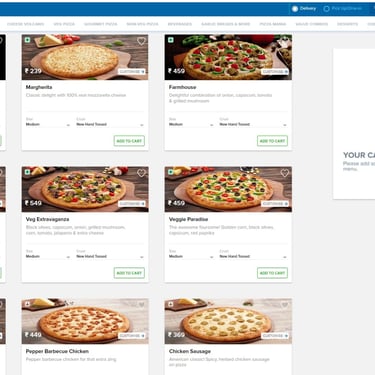This screenshot has height=375, width=375.
Task: Go to Cheese Volcano menu category
Action: [x=26, y=24]
